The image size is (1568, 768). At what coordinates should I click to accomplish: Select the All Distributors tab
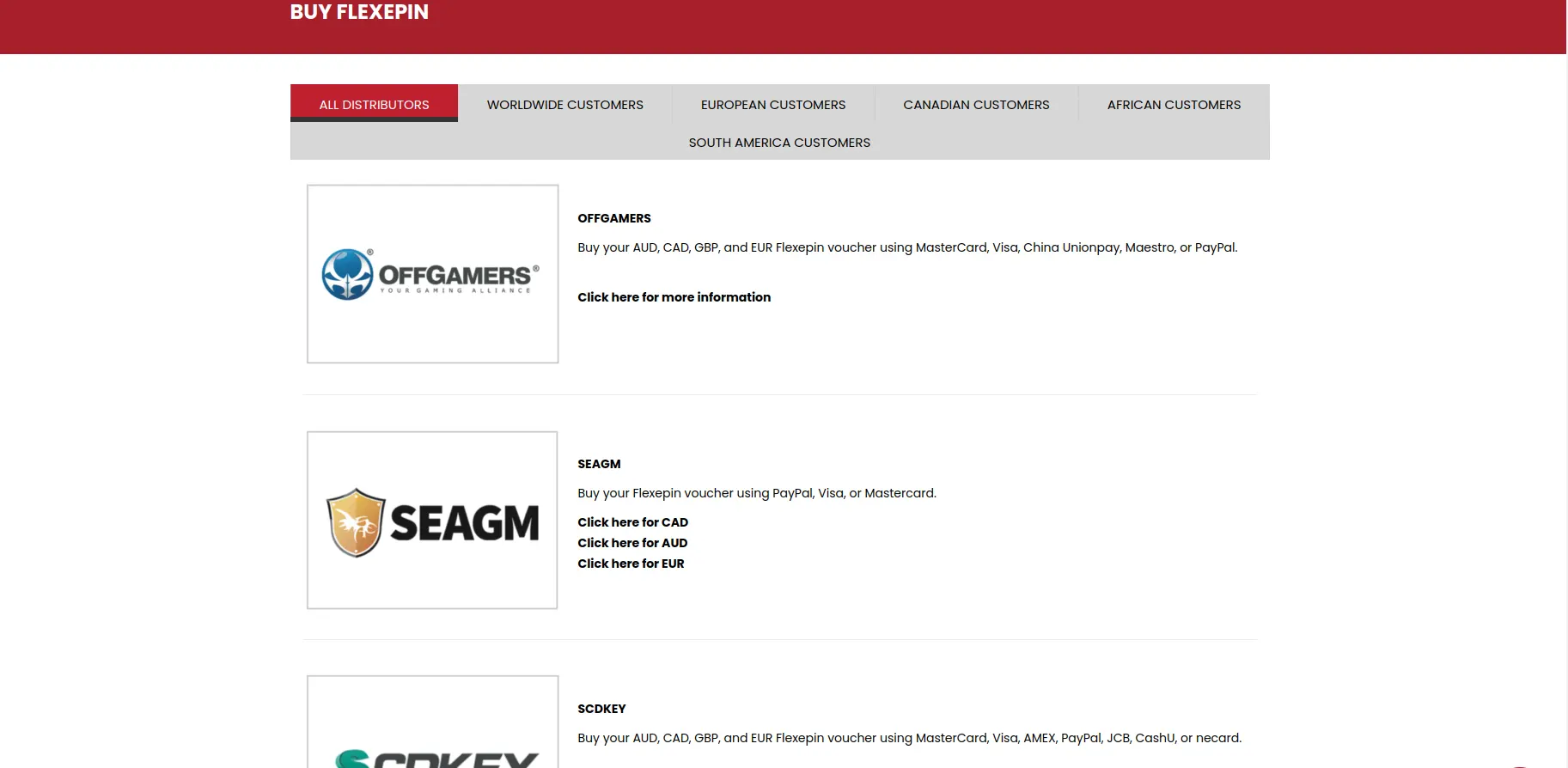(x=374, y=104)
